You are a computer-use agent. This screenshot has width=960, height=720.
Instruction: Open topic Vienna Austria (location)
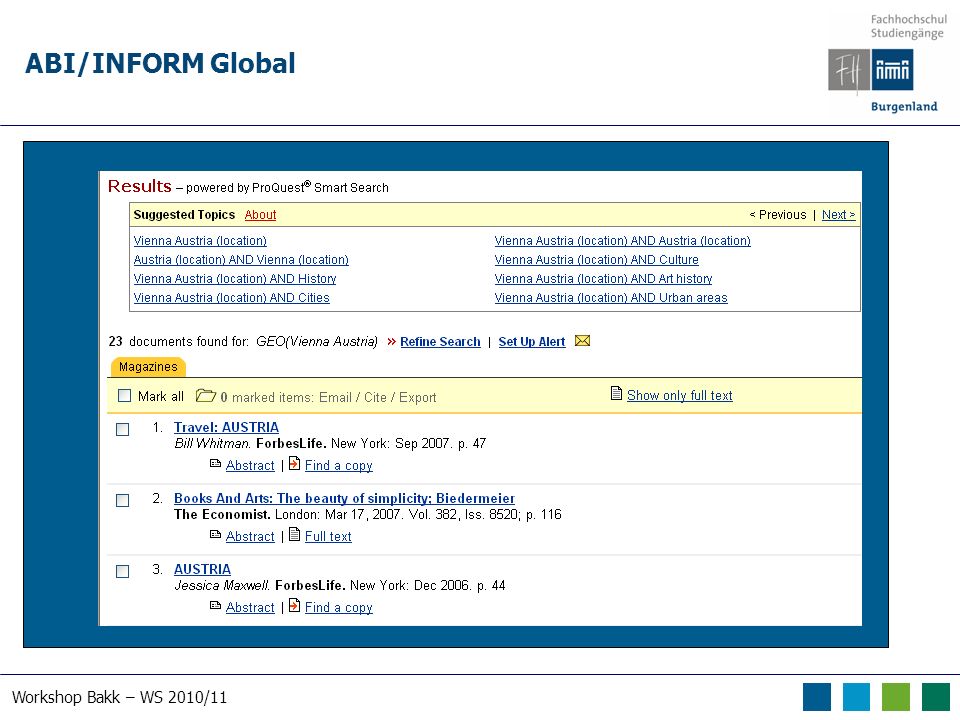(200, 241)
